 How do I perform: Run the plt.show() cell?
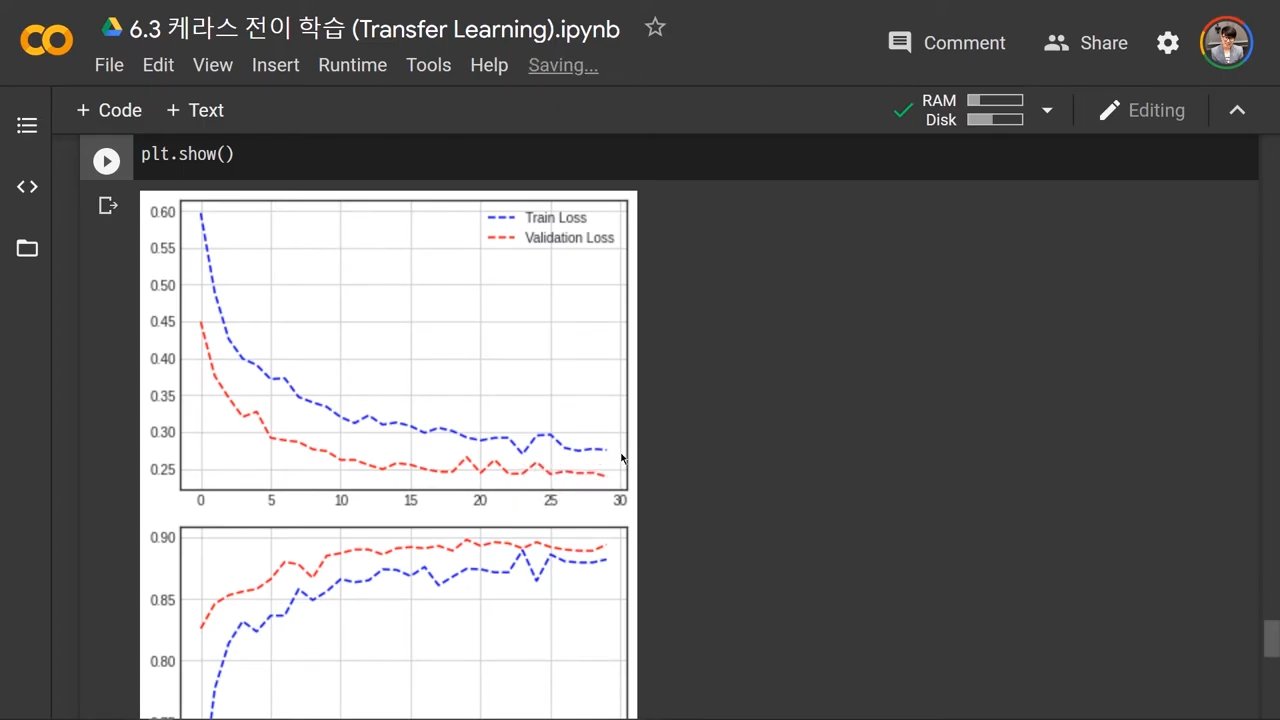pos(106,160)
